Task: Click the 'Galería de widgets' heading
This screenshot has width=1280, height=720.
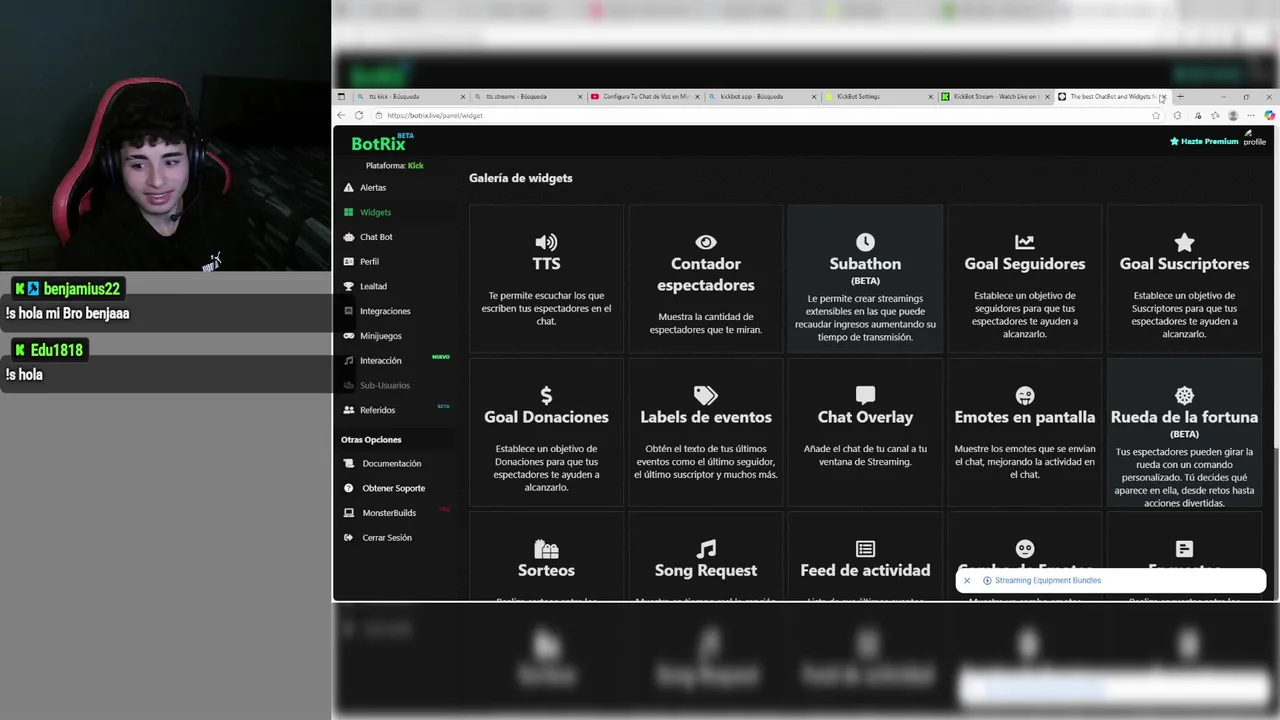Action: 521,178
